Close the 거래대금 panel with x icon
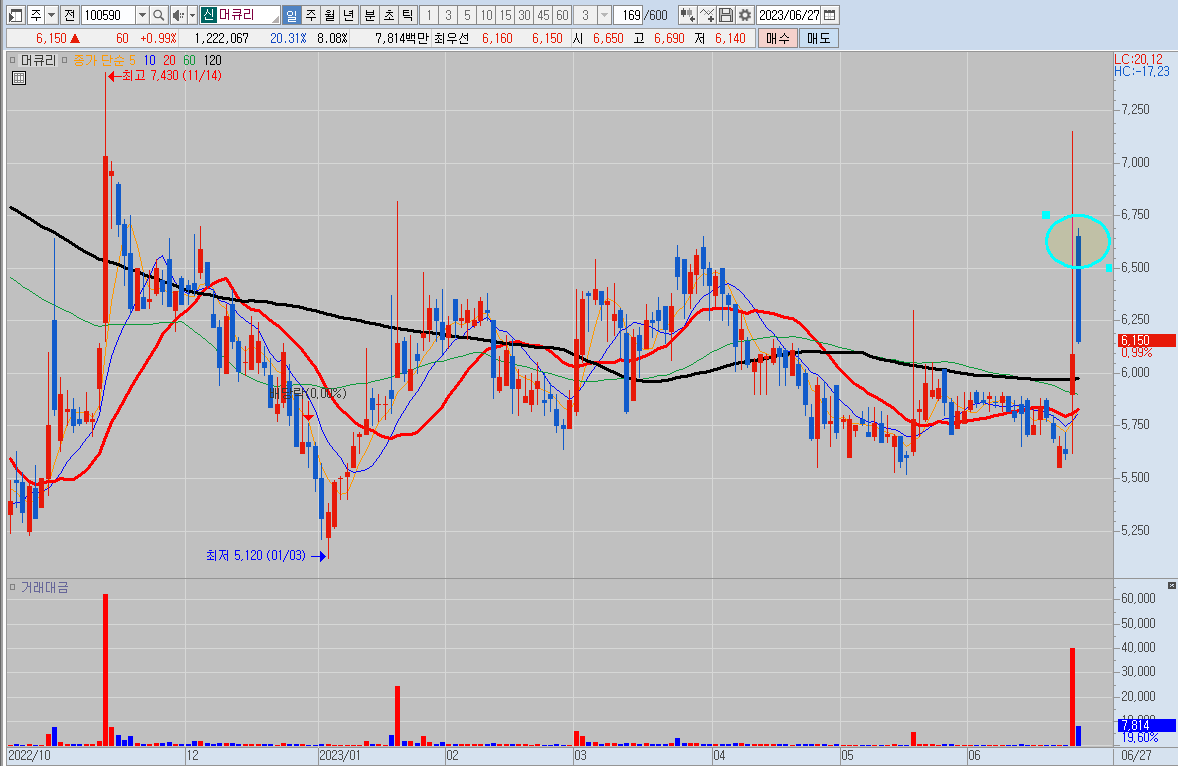 coord(1171,585)
